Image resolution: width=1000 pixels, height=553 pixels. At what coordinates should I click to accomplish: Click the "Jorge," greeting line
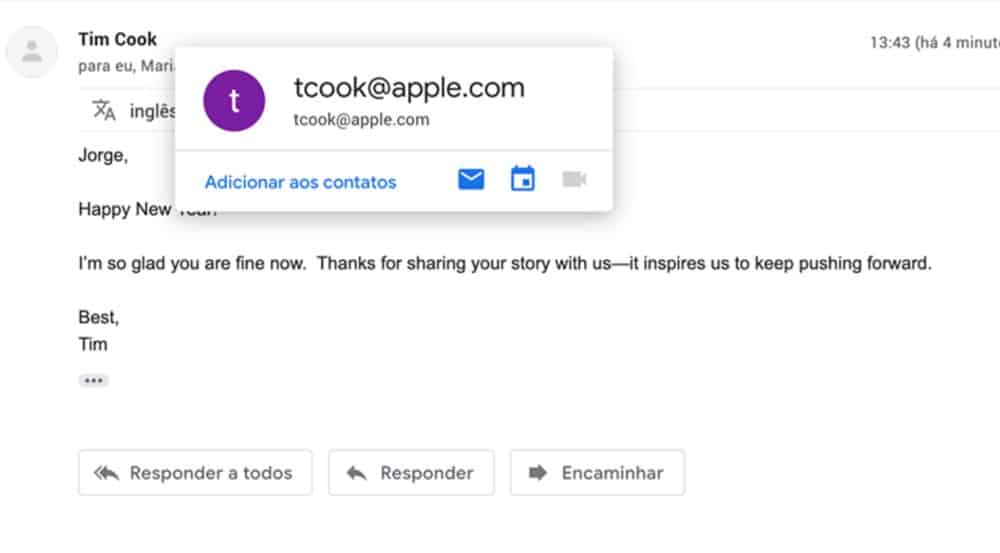[x=103, y=155]
